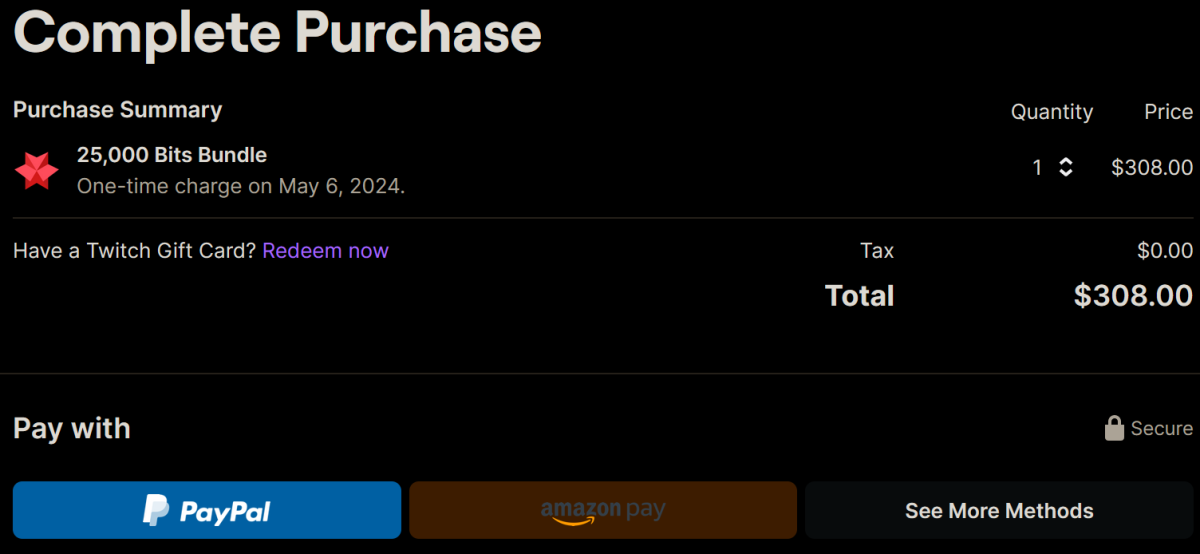Viewport: 1200px width, 554px height.
Task: Click the Redeem now link
Action: coord(325,251)
